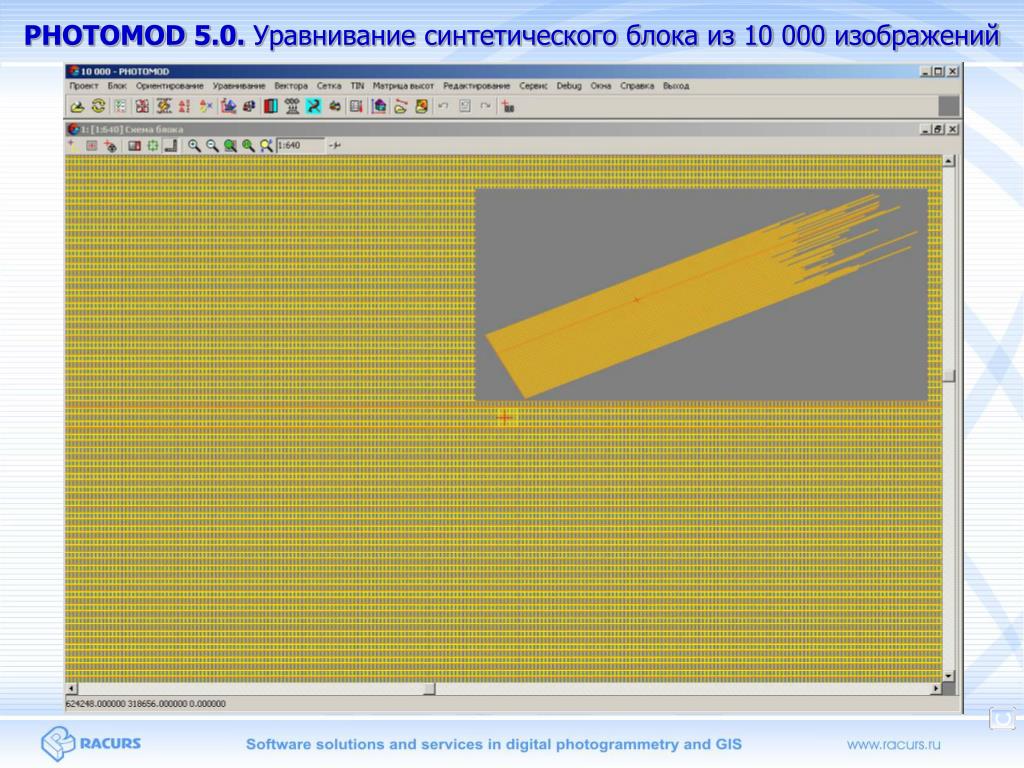Viewport: 1024px width, 768px height.
Task: Open the Сервис menu
Action: (534, 86)
